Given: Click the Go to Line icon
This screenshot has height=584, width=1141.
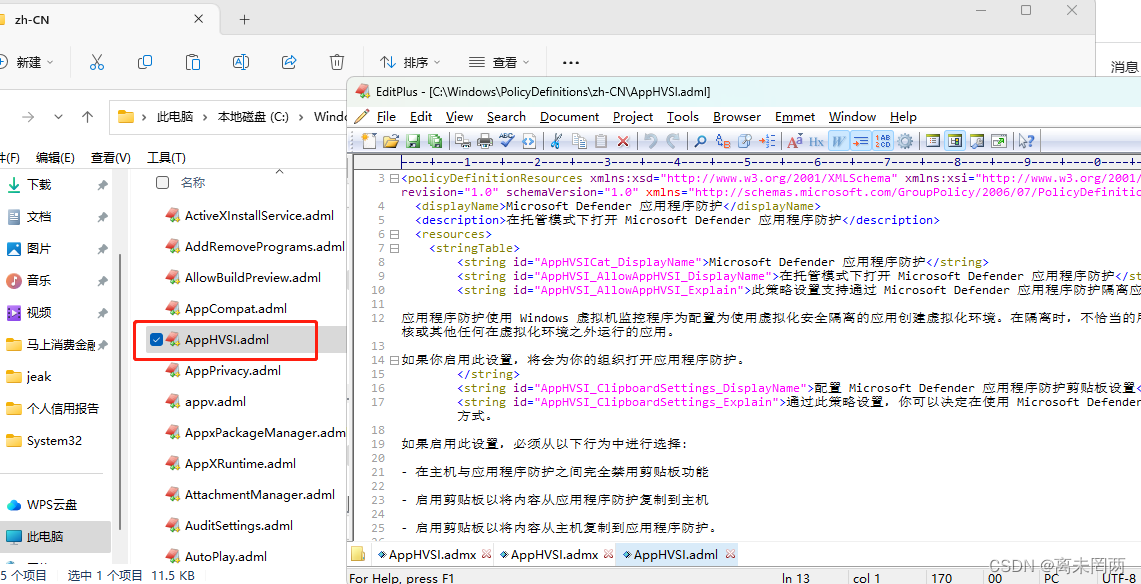Looking at the screenshot, I should 767,141.
